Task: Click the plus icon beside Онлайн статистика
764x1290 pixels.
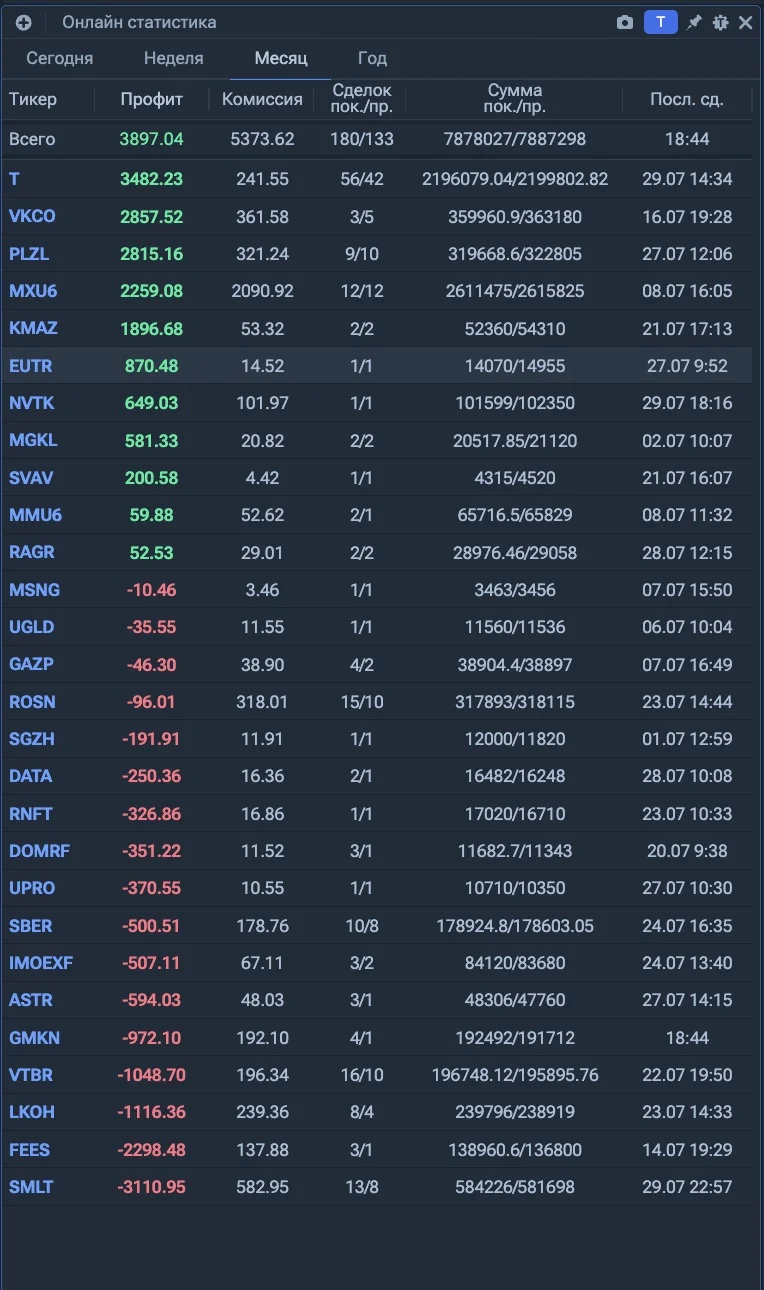Action: coord(24,22)
